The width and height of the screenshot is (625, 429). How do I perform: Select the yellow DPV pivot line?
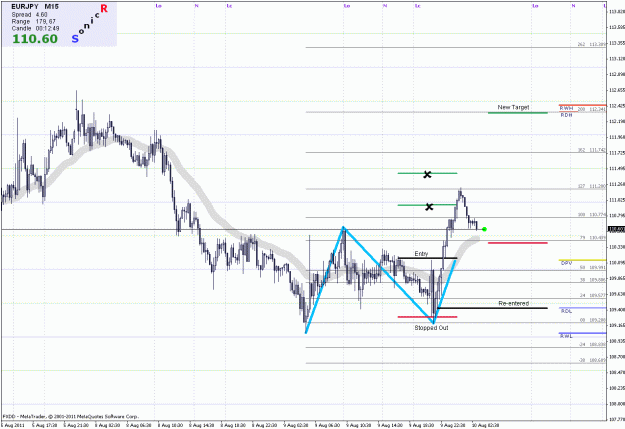coord(582,260)
